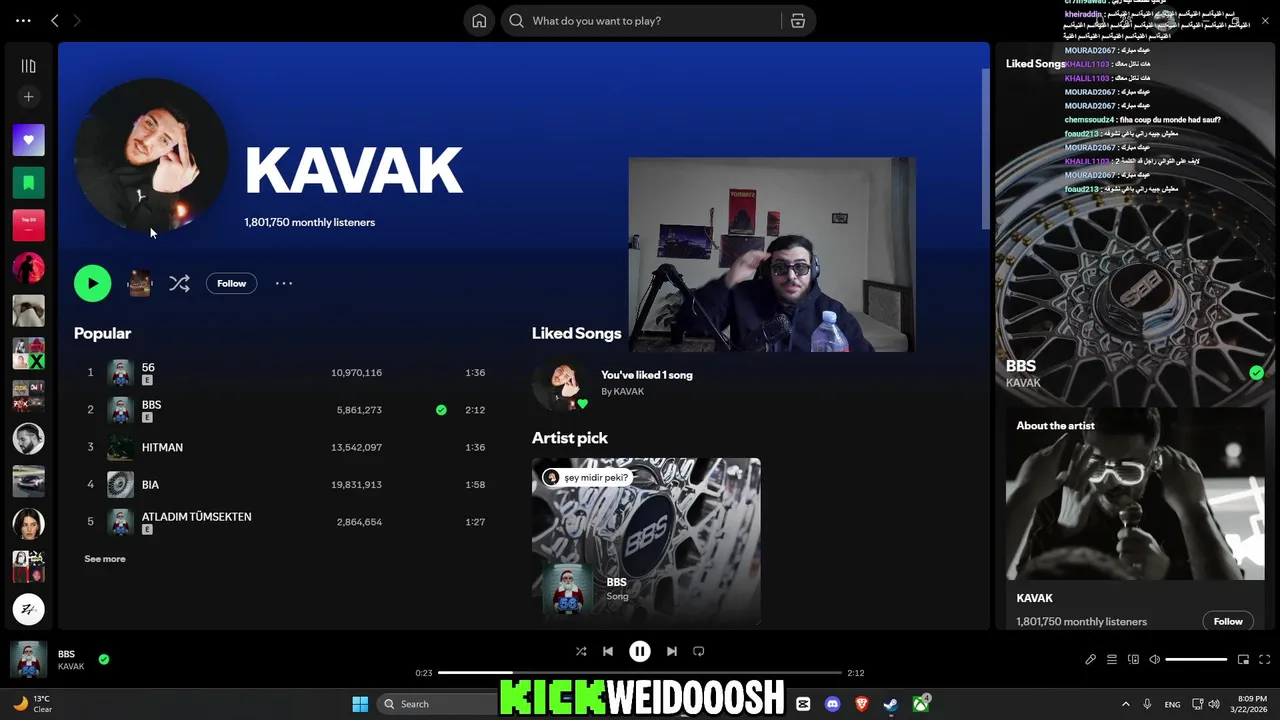This screenshot has width=1280, height=720.
Task: Go back with the left arrow
Action: (55, 20)
